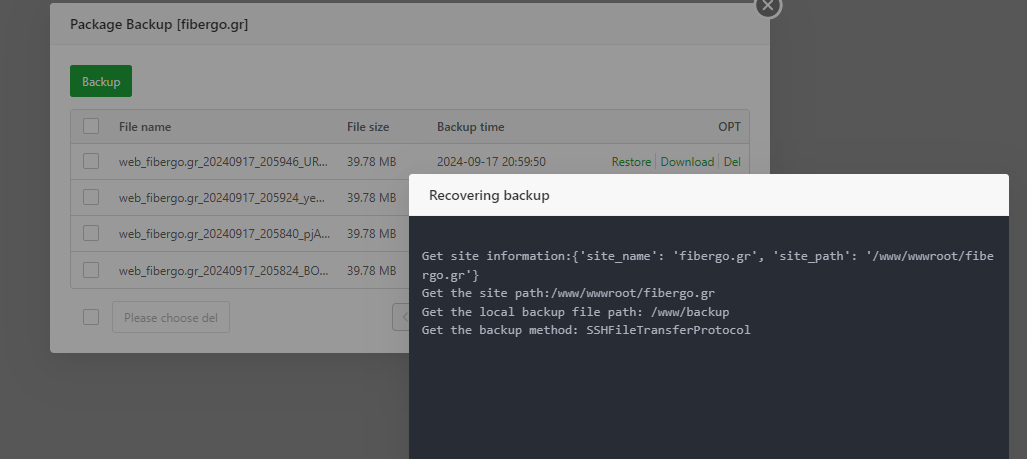Open the 'Please choose del' dropdown
The height and width of the screenshot is (459, 1027).
coord(171,318)
